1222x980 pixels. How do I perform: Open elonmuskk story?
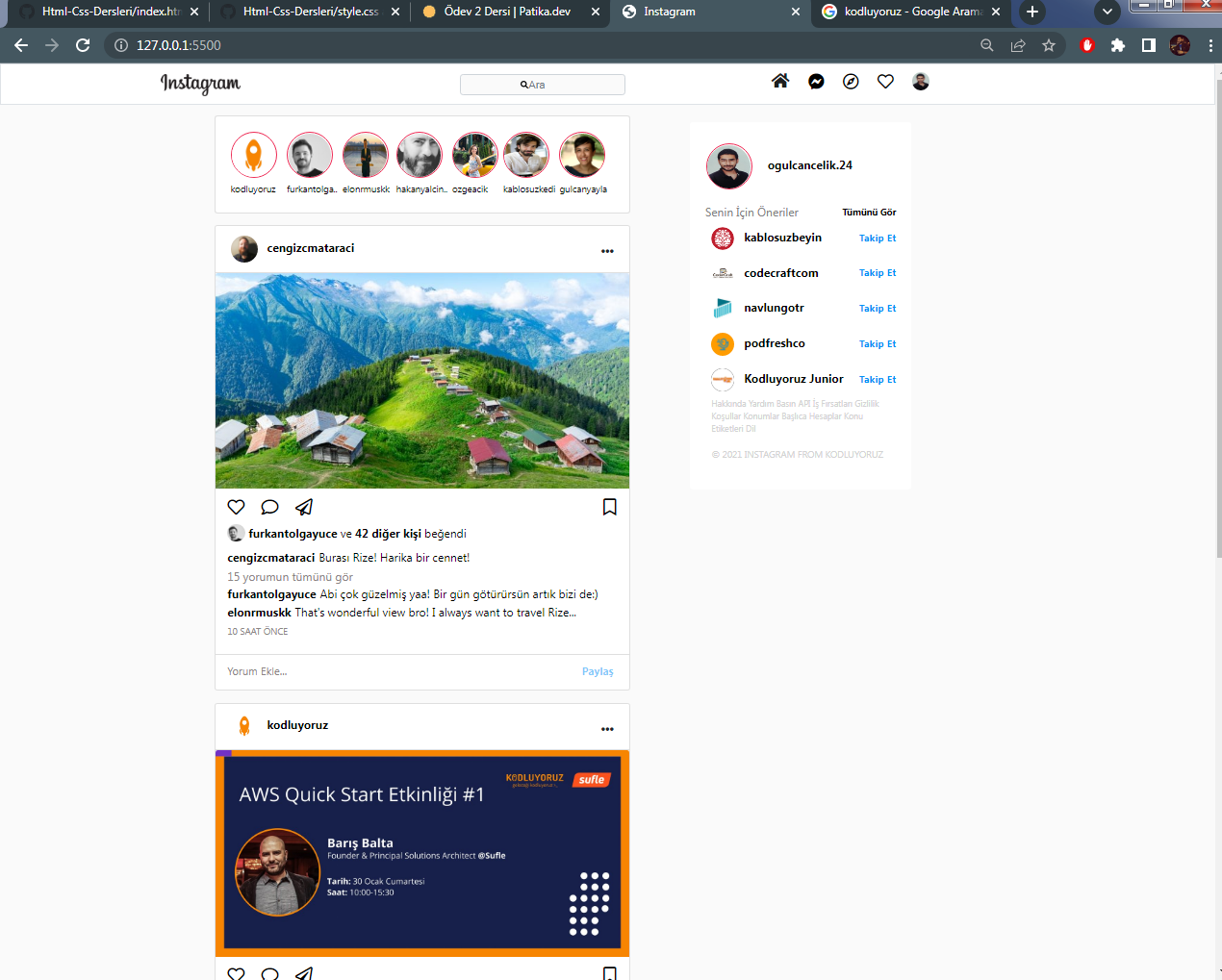pyautogui.click(x=366, y=156)
